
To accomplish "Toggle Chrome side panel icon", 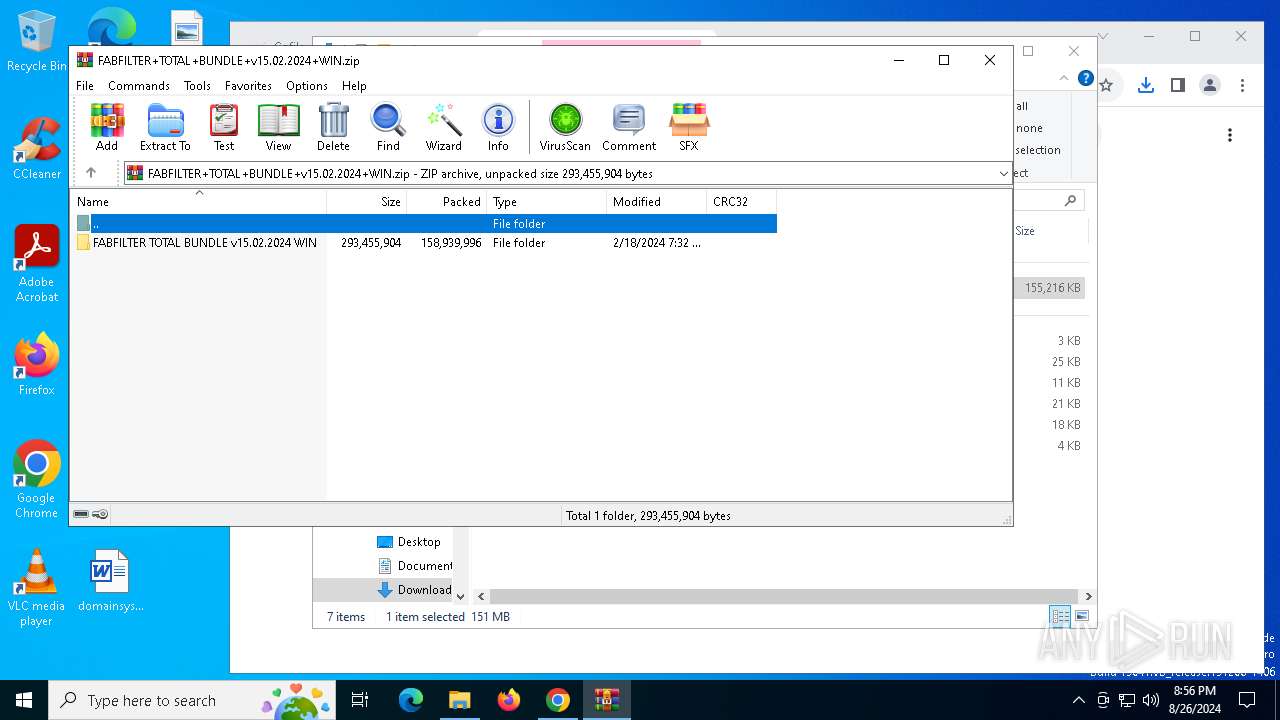I will (x=1178, y=86).
